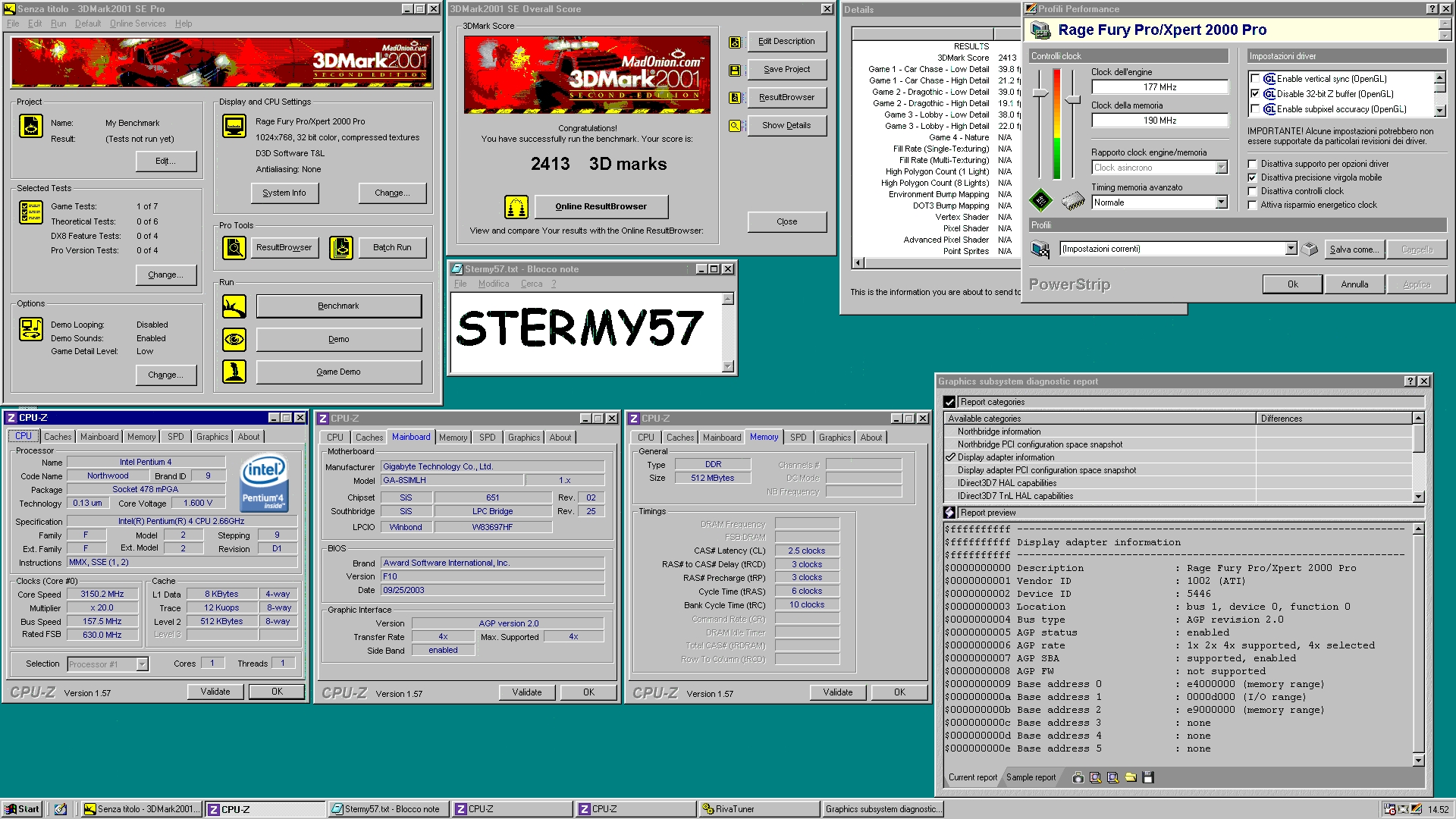Click Notepad Stermy57.txt scroll-down arrow
Viewport: 1456px width, 819px height.
[729, 366]
